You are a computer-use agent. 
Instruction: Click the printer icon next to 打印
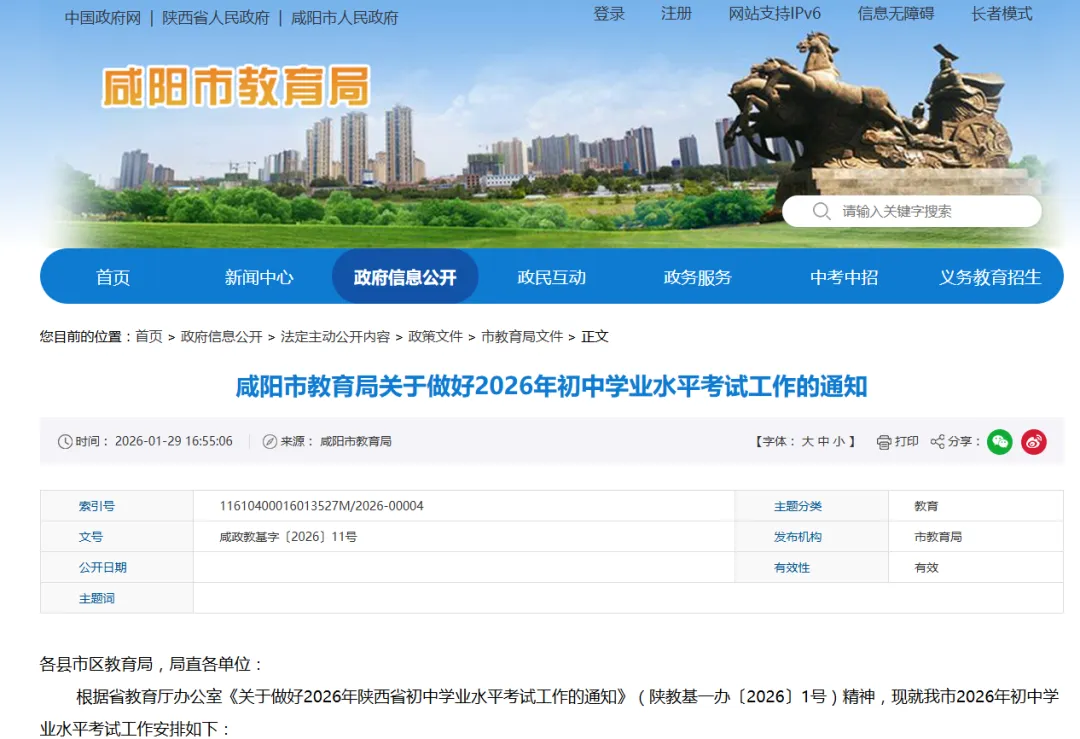tap(884, 441)
